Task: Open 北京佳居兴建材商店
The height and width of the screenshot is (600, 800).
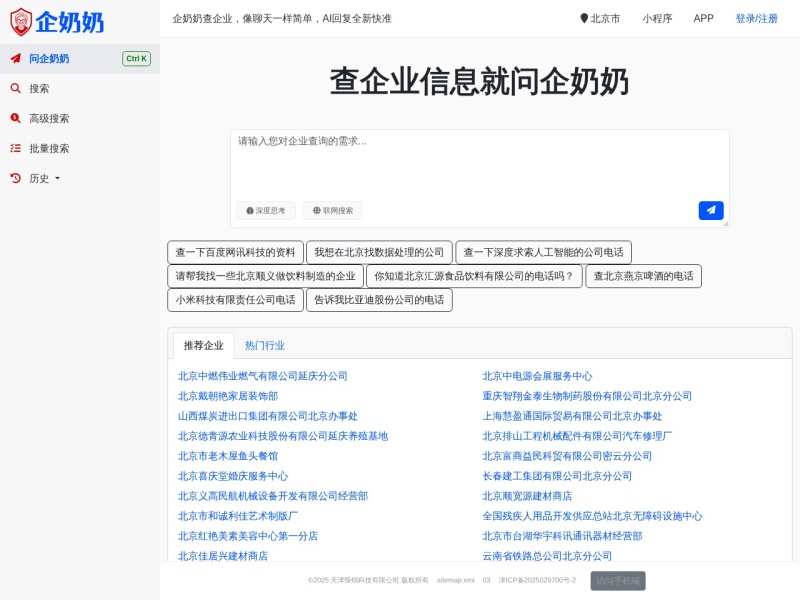Action: click(222, 556)
